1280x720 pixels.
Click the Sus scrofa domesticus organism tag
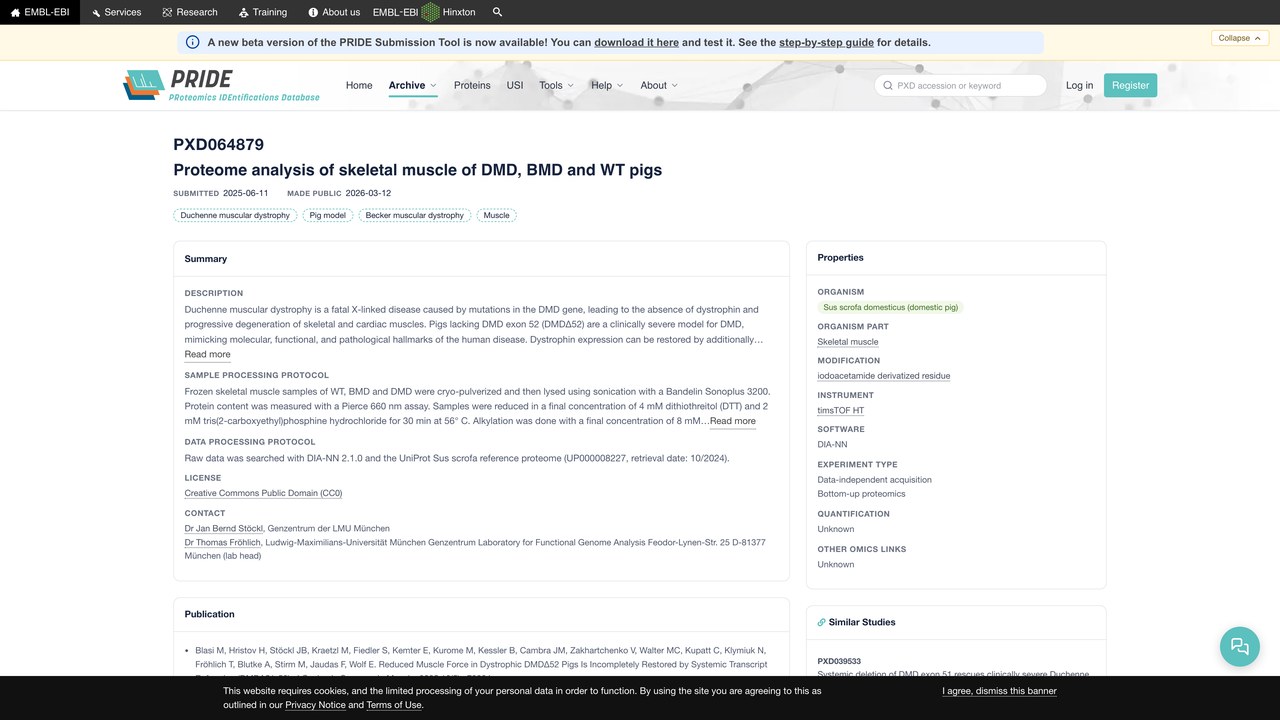tap(891, 307)
